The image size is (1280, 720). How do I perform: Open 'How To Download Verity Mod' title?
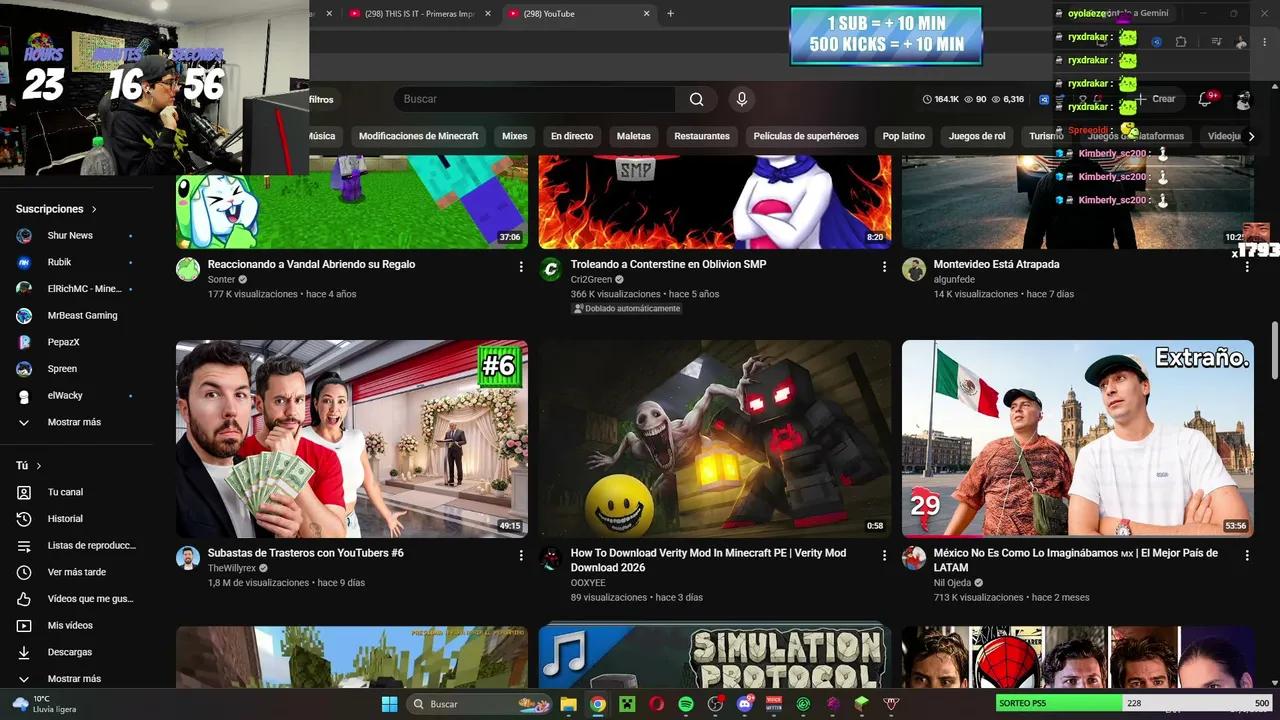(708, 560)
